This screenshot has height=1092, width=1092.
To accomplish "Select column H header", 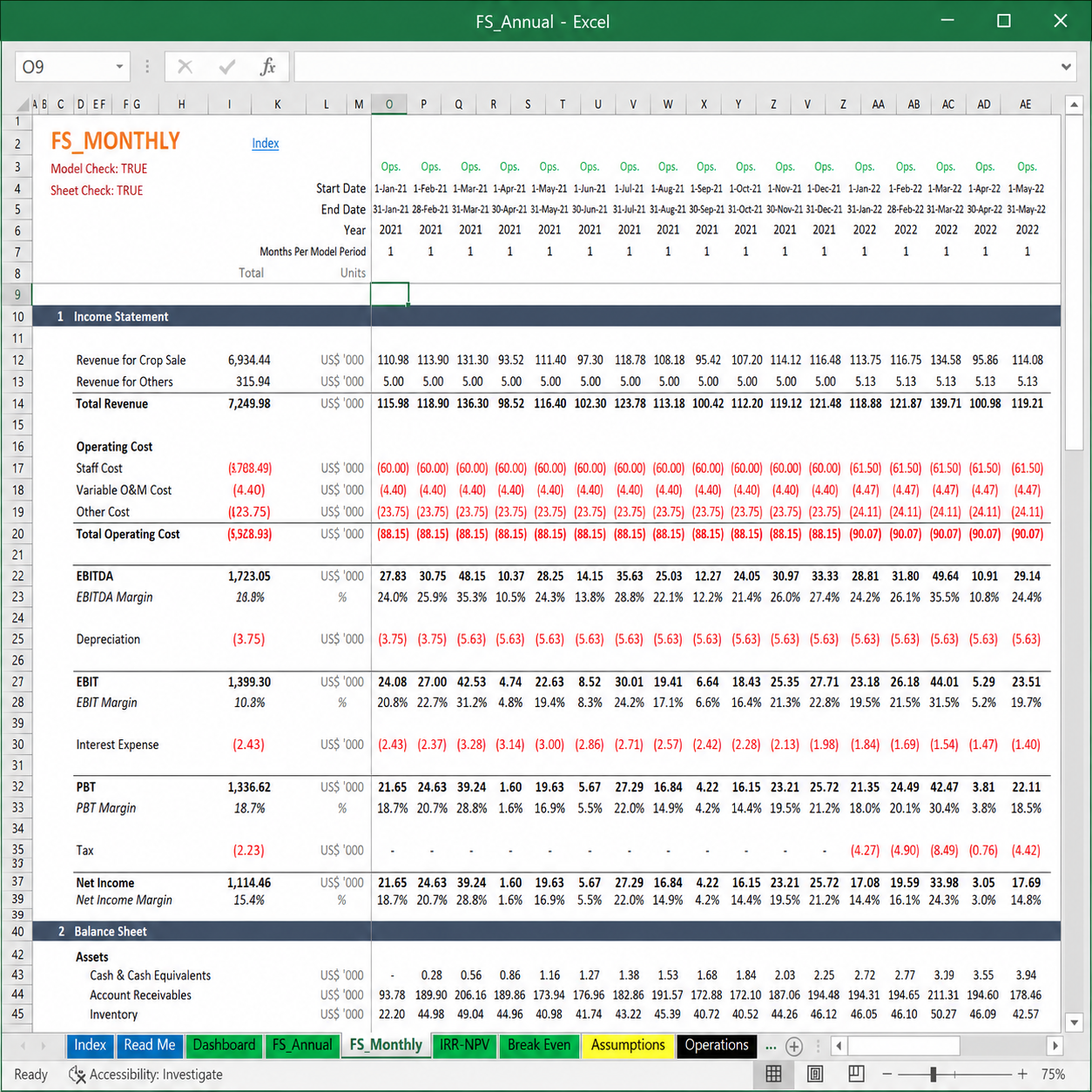I will click(x=181, y=104).
